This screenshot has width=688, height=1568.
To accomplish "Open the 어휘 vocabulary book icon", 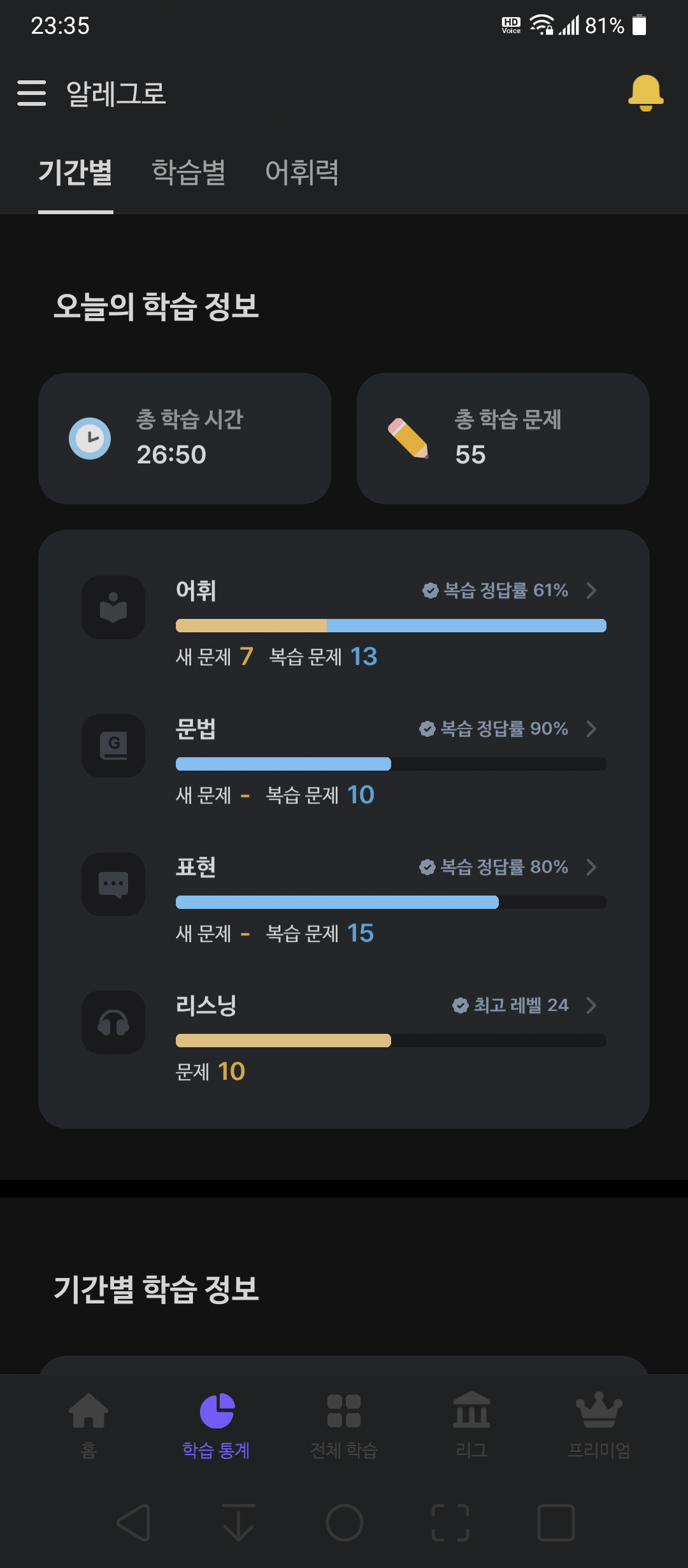I will coord(113,607).
